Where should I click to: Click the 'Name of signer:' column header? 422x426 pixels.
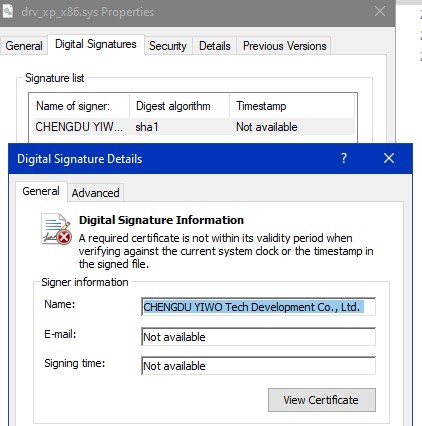click(79, 106)
